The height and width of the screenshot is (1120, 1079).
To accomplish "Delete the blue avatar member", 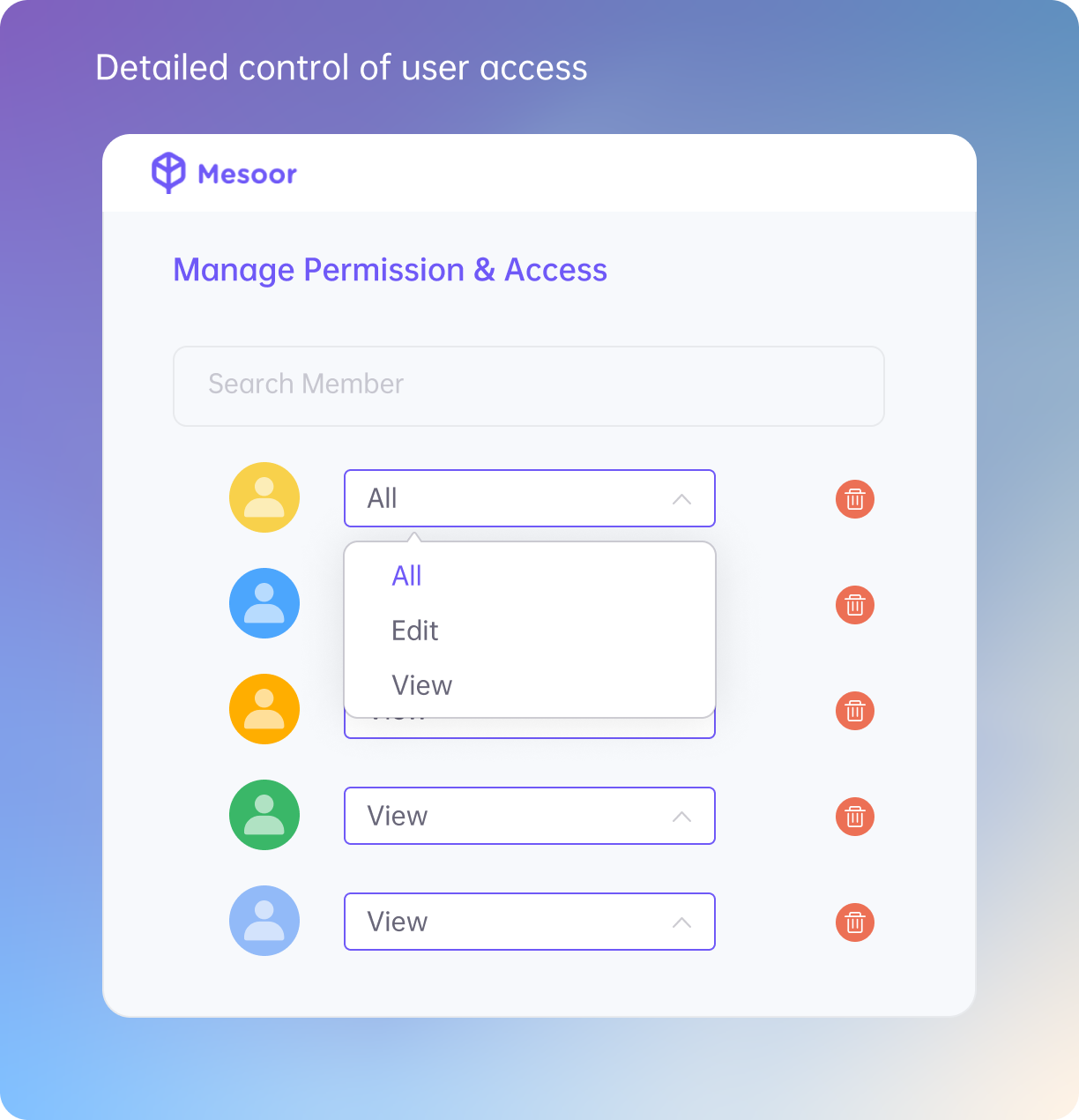I will click(x=855, y=605).
